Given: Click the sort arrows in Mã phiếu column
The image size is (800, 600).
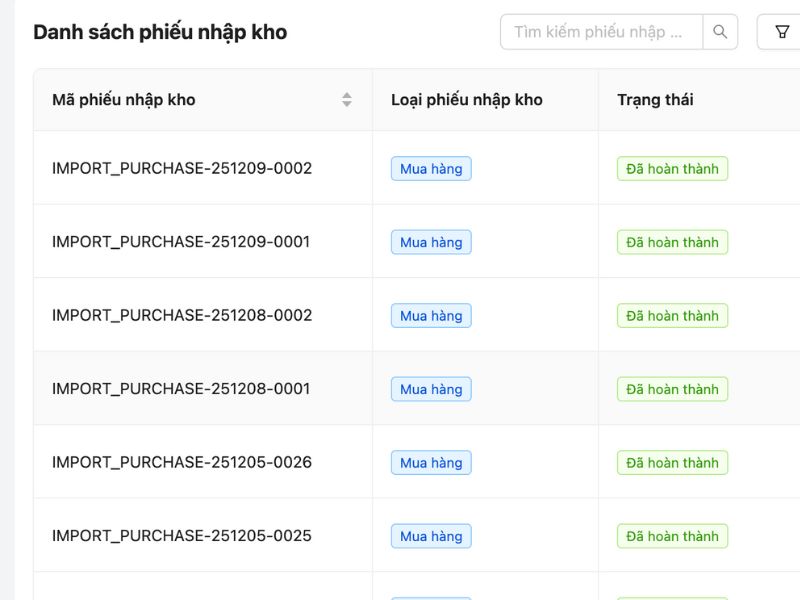Looking at the screenshot, I should [x=347, y=99].
